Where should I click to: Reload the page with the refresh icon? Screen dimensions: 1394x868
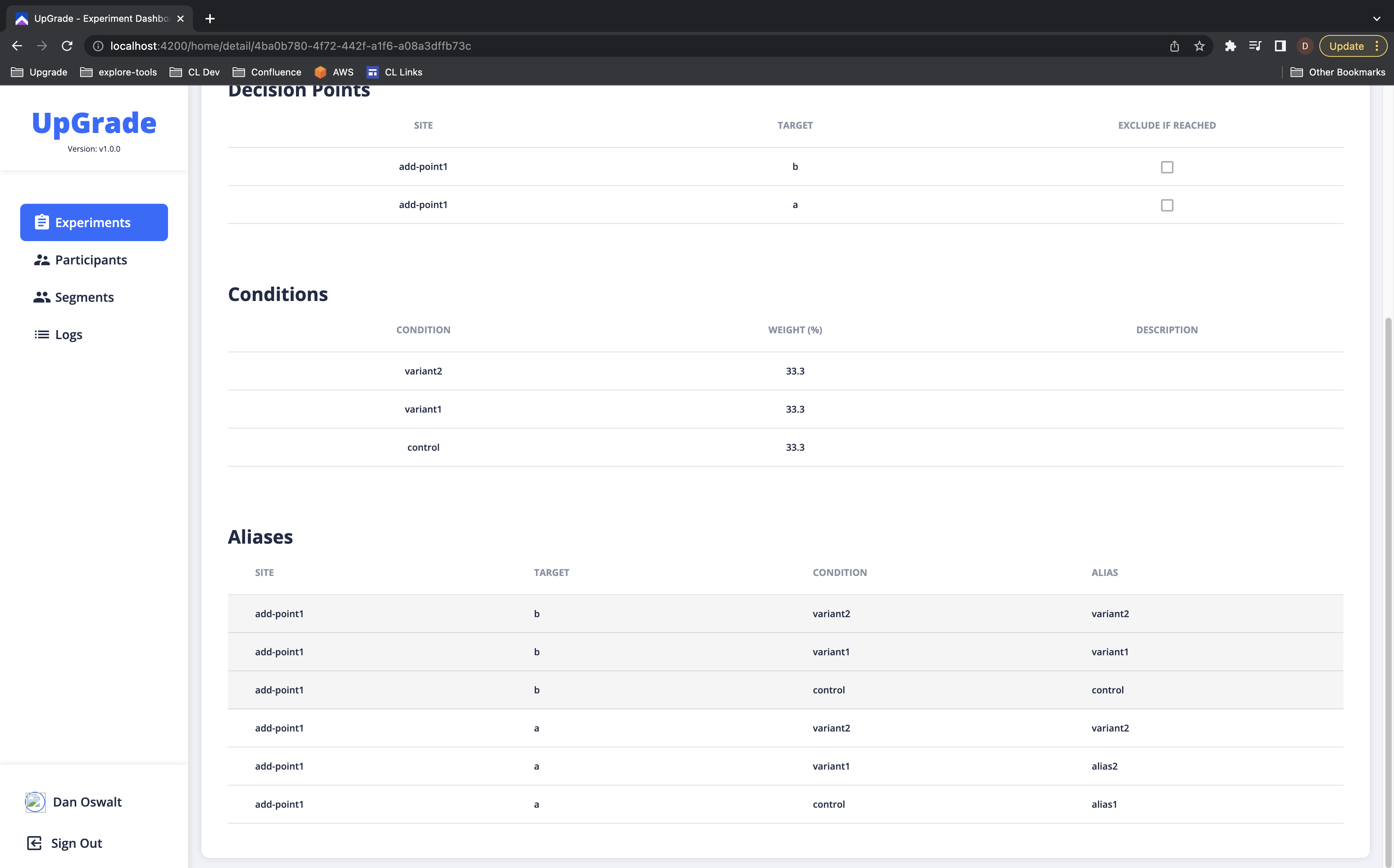(x=67, y=46)
